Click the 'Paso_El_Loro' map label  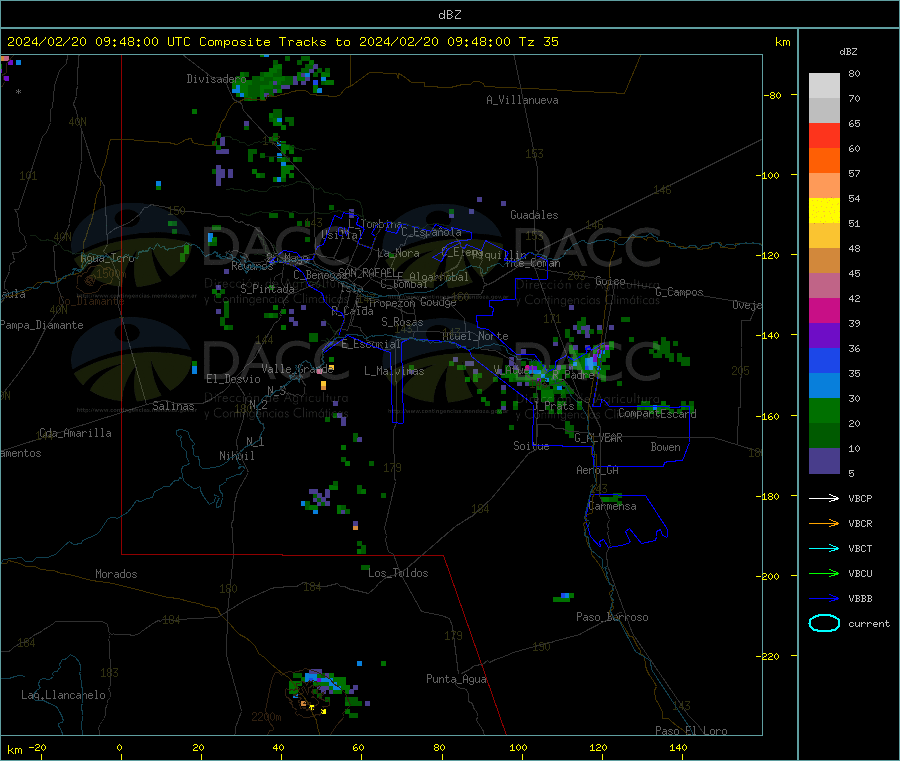(691, 731)
